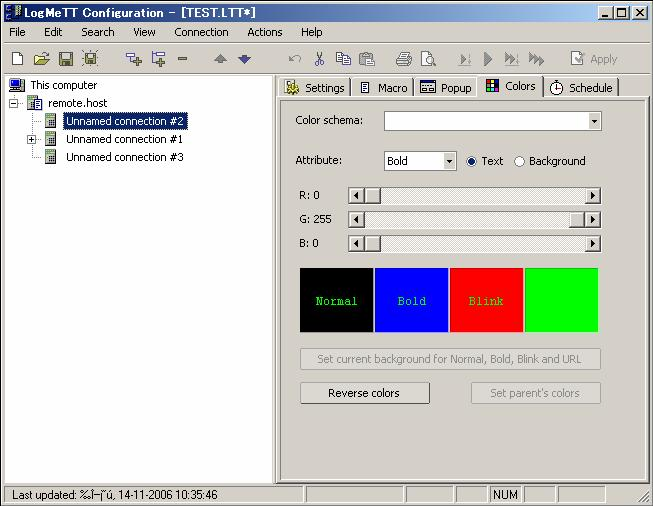This screenshot has height=506, width=653.
Task: Click the blue Move Down arrow icon
Action: click(244, 59)
